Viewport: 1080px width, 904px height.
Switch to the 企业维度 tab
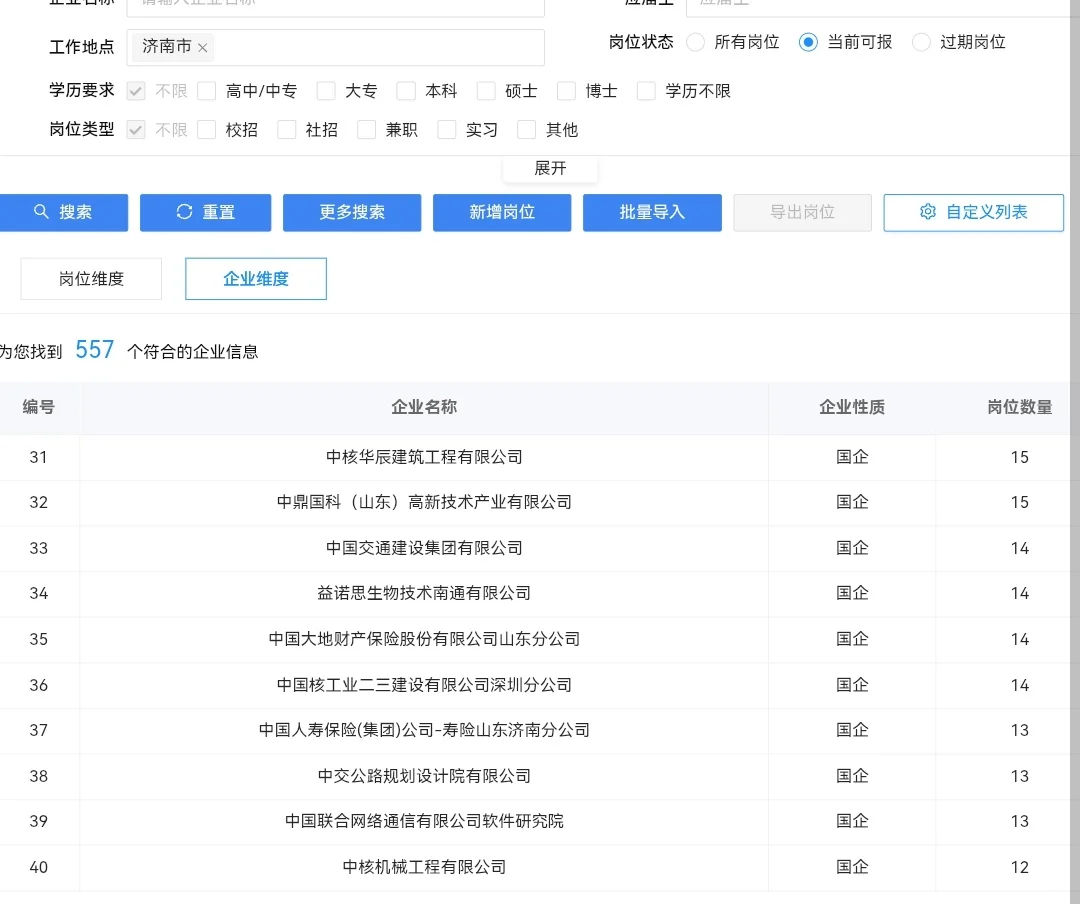pos(256,279)
